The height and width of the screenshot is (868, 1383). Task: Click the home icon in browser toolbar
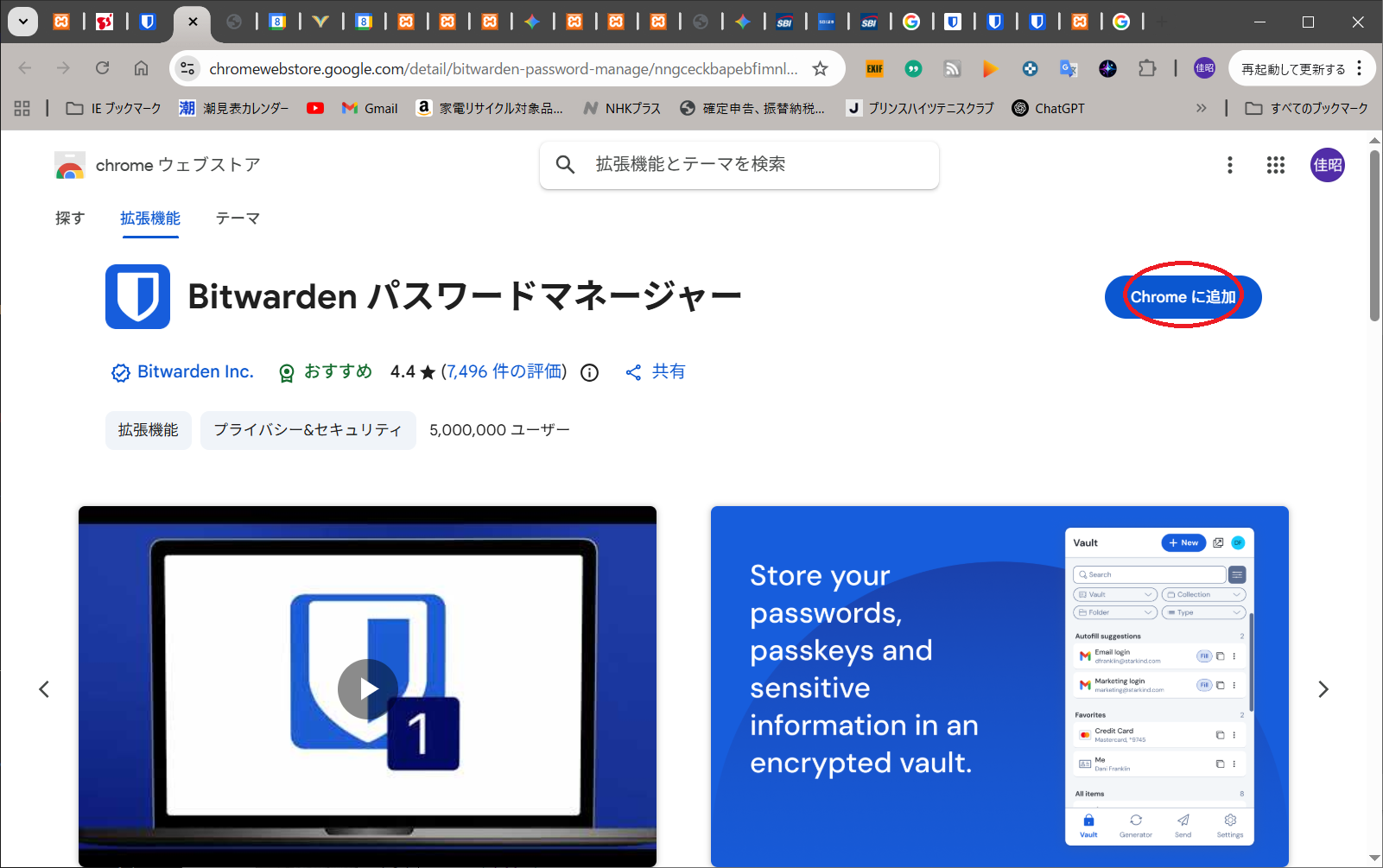tap(141, 68)
